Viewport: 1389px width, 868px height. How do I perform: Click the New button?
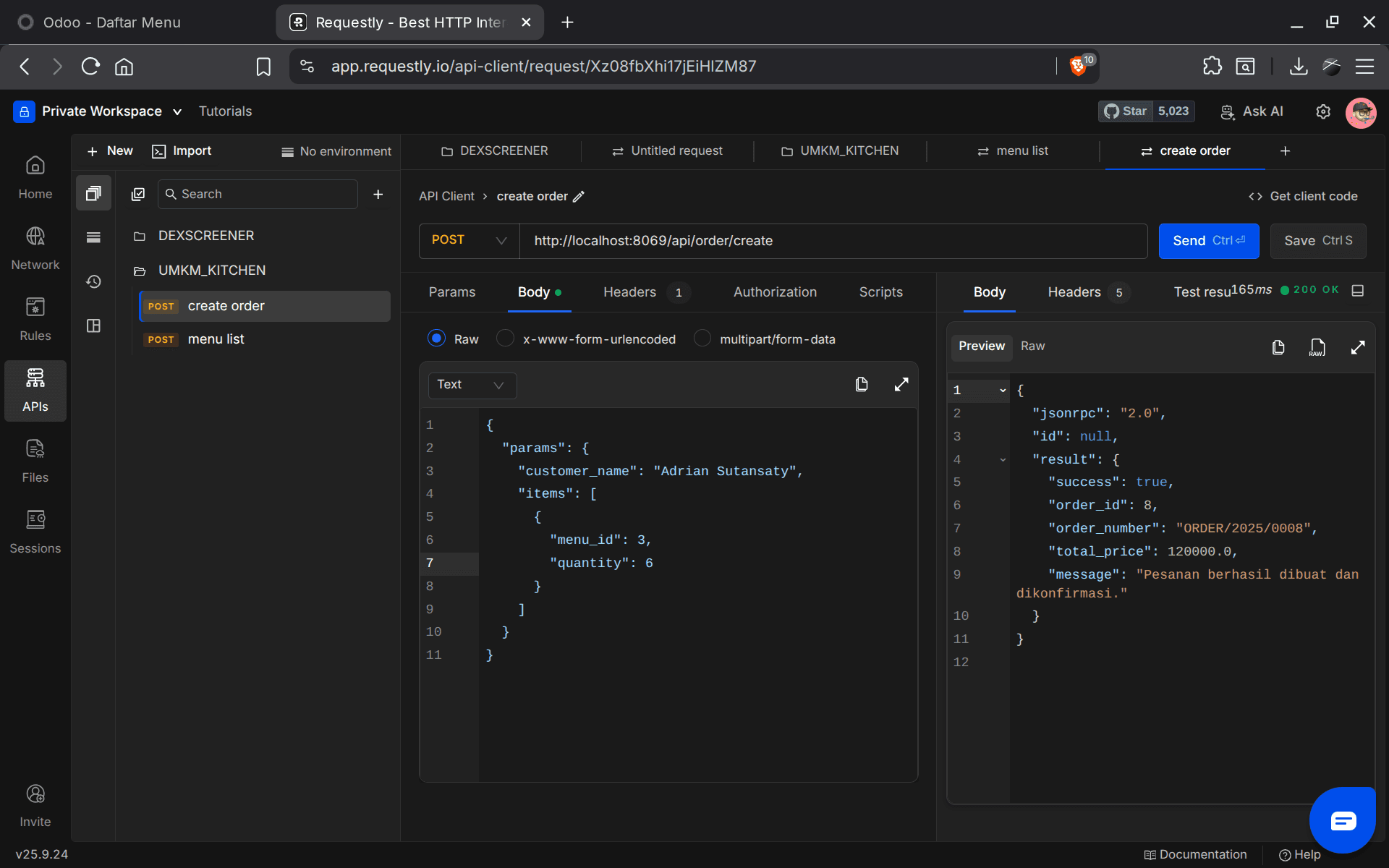click(110, 150)
